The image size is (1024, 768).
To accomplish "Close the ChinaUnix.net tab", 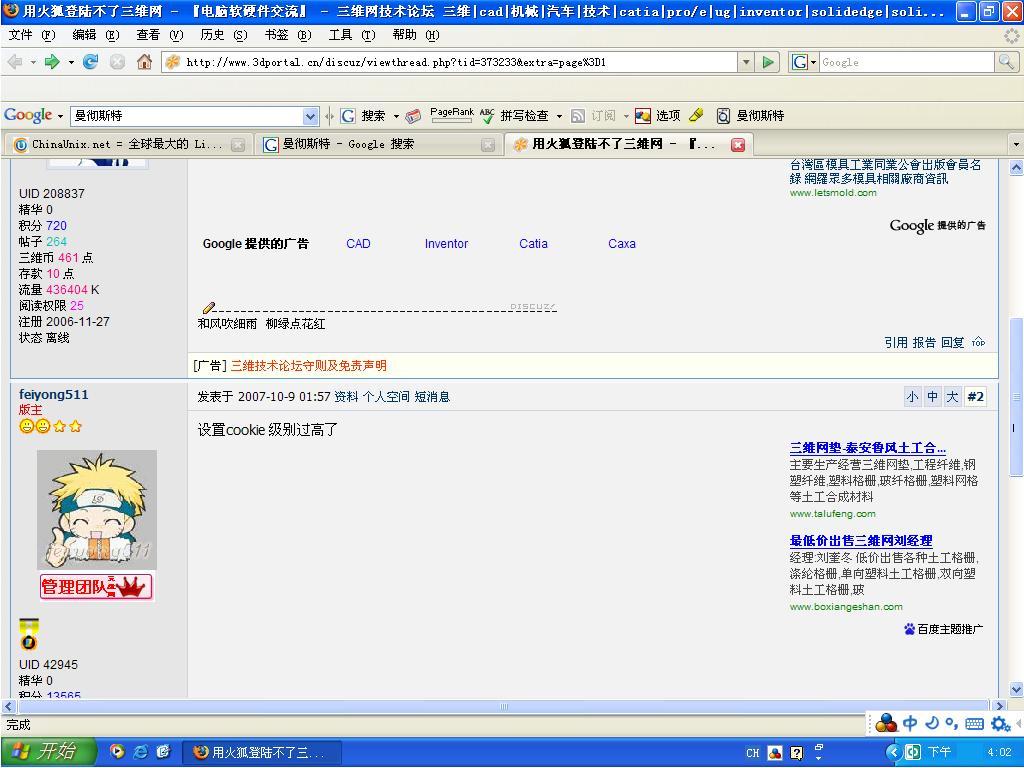I will point(238,144).
